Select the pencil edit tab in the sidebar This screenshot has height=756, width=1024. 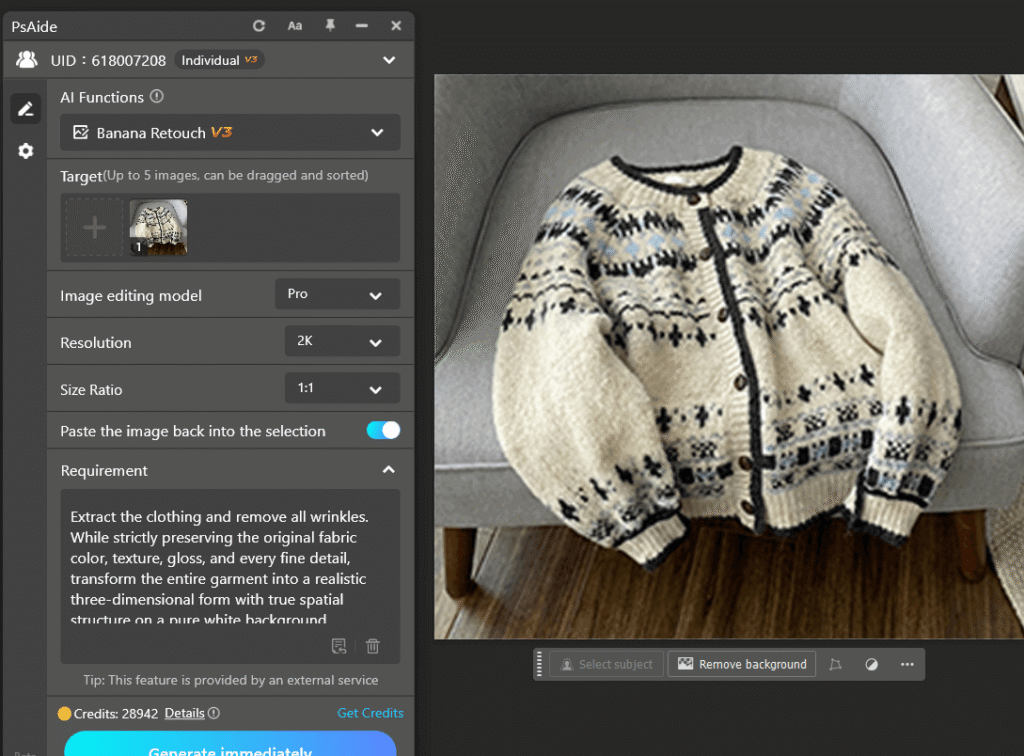[26, 109]
